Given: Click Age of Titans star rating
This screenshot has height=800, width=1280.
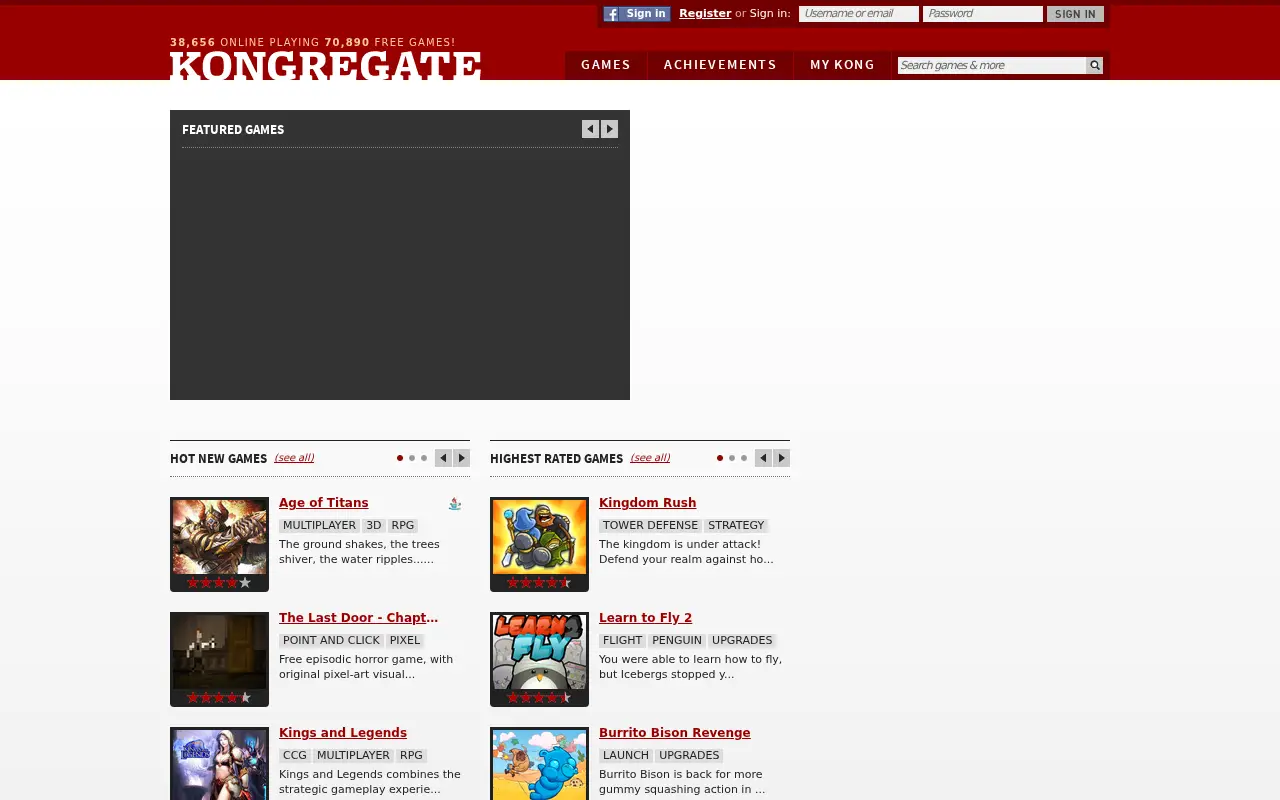Looking at the screenshot, I should [219, 582].
